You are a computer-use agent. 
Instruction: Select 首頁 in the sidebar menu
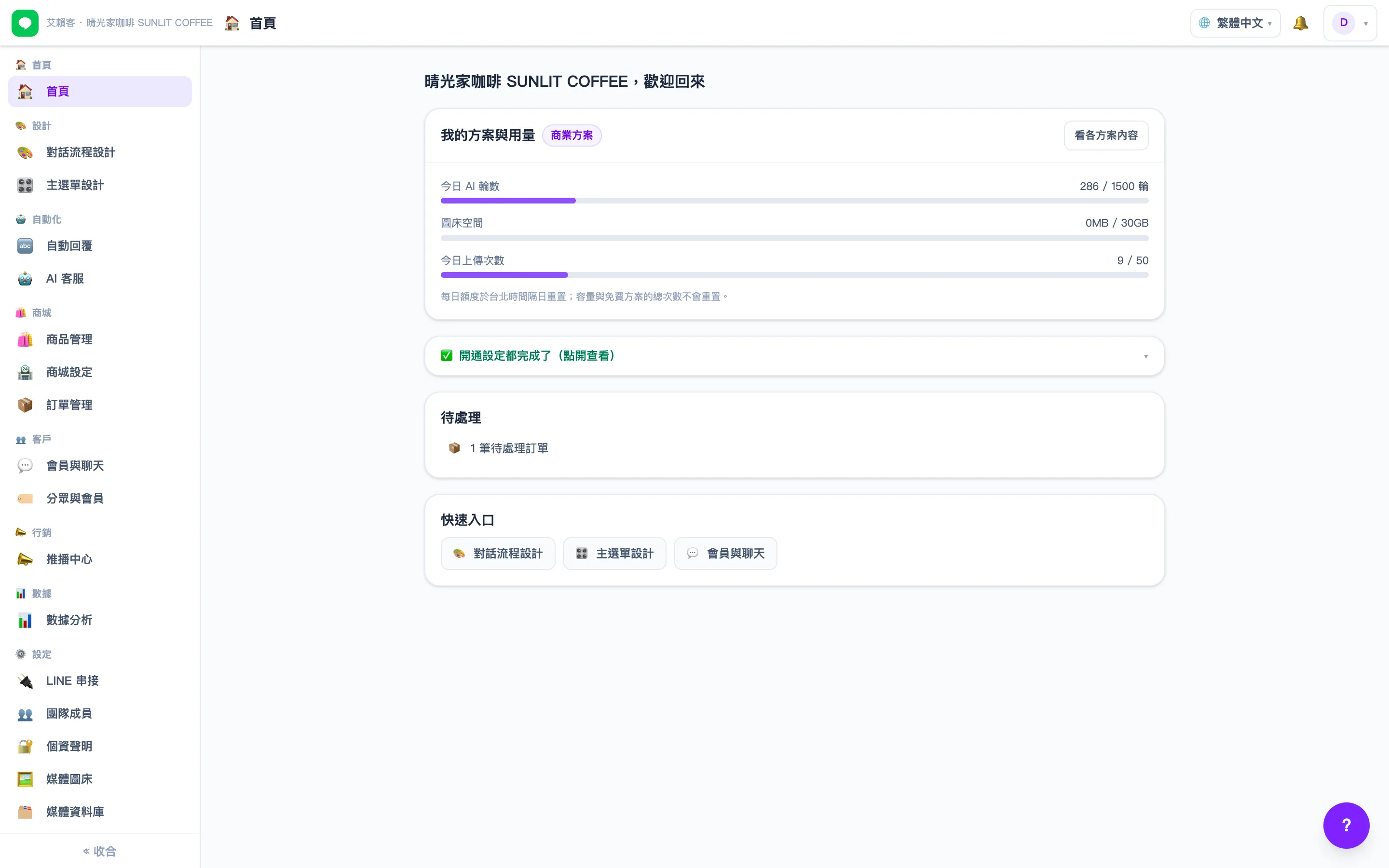click(100, 91)
